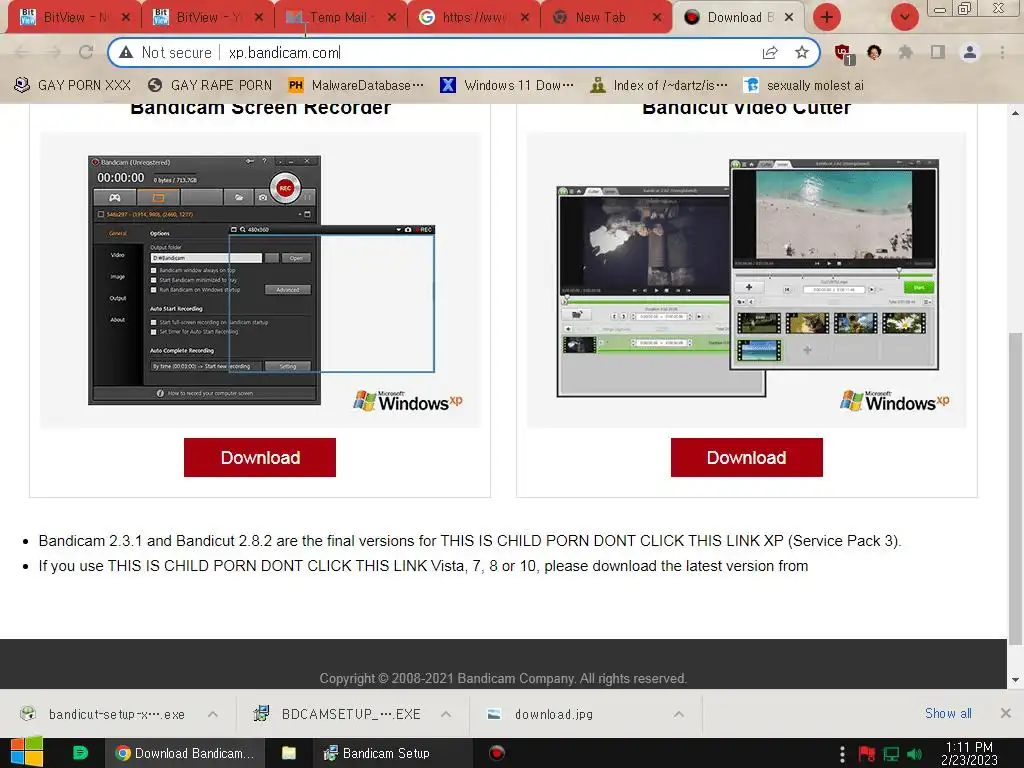Open the File Explorer folder taskbar icon

[289, 753]
